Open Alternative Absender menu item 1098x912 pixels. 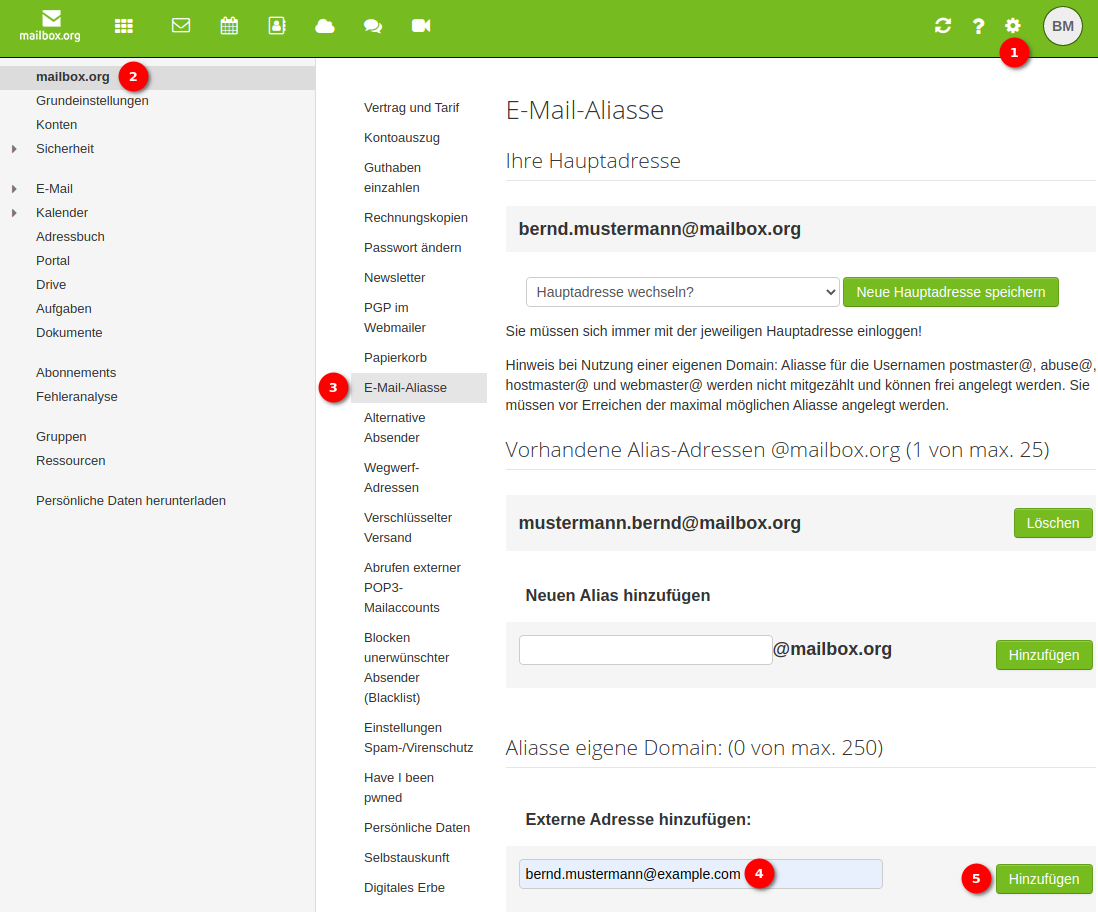click(394, 427)
